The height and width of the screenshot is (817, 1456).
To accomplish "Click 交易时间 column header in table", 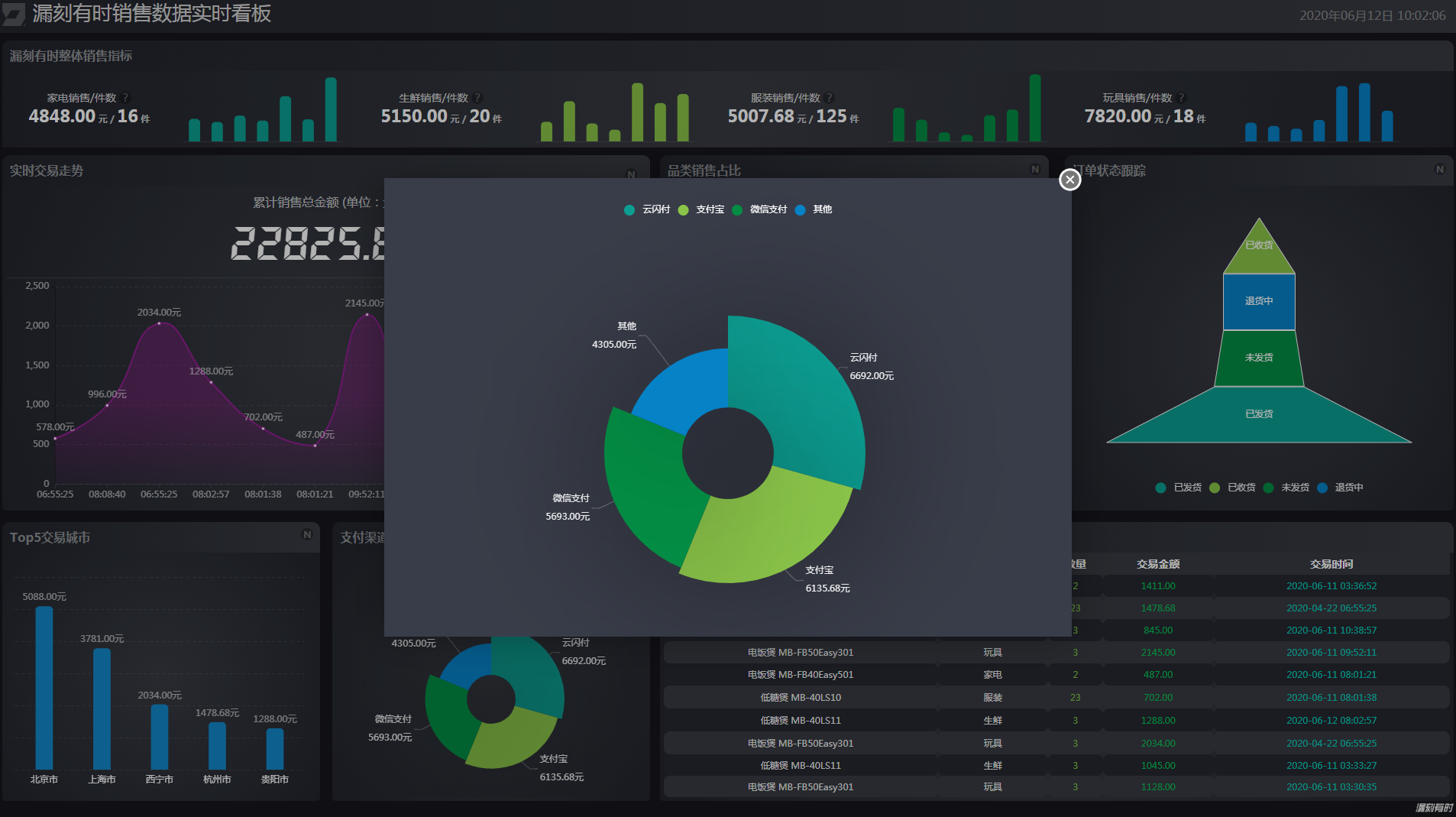I will pos(1331,564).
